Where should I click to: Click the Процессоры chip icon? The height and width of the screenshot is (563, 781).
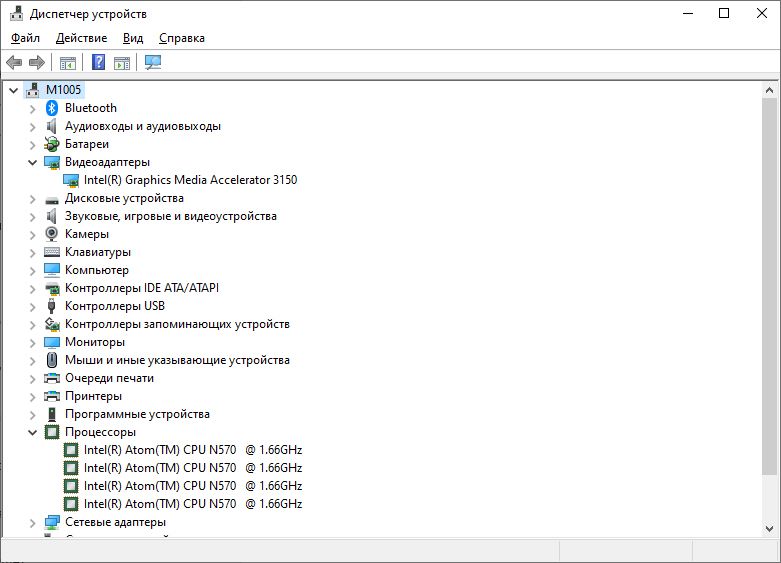pos(52,432)
